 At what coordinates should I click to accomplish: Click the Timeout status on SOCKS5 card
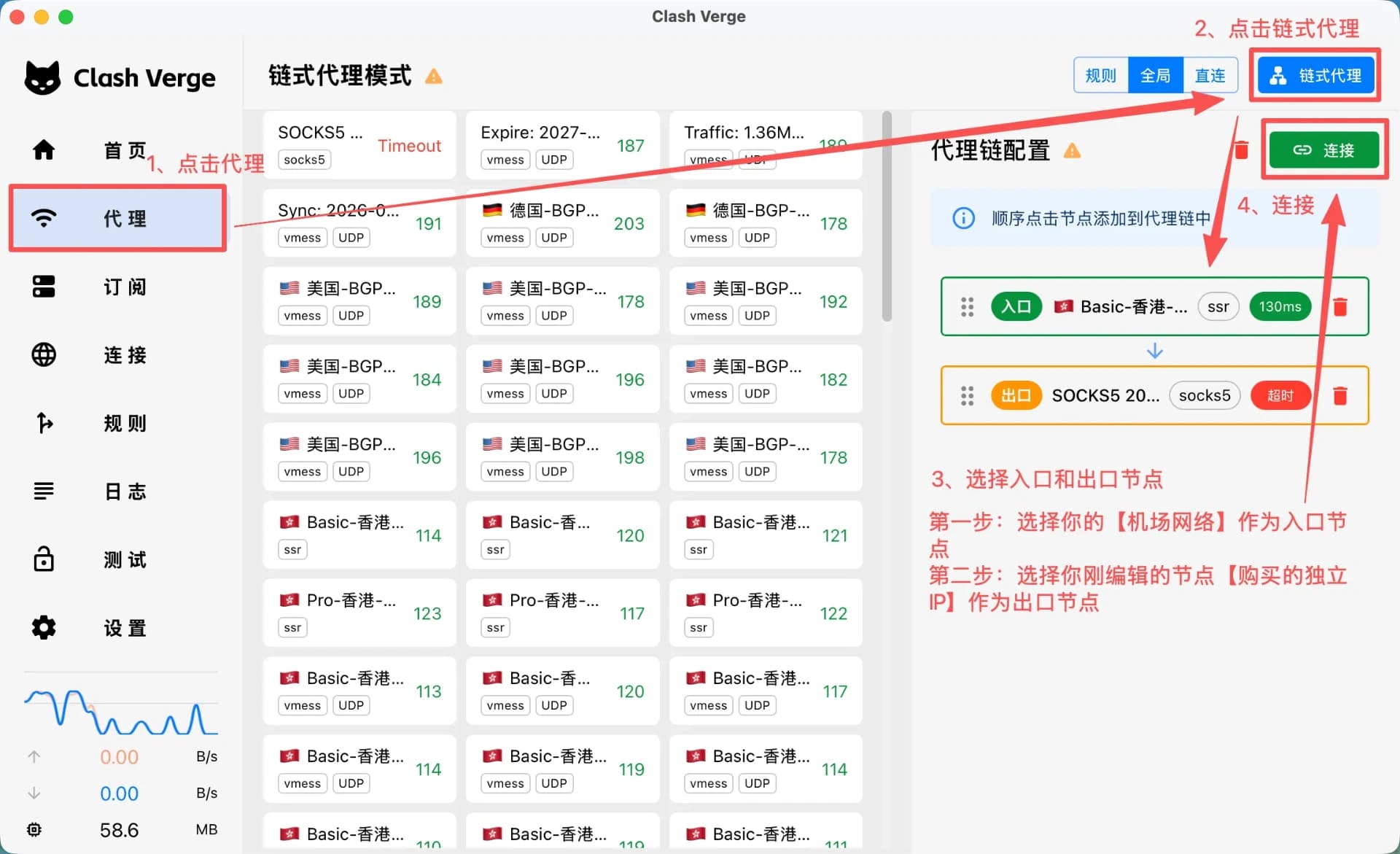(409, 146)
